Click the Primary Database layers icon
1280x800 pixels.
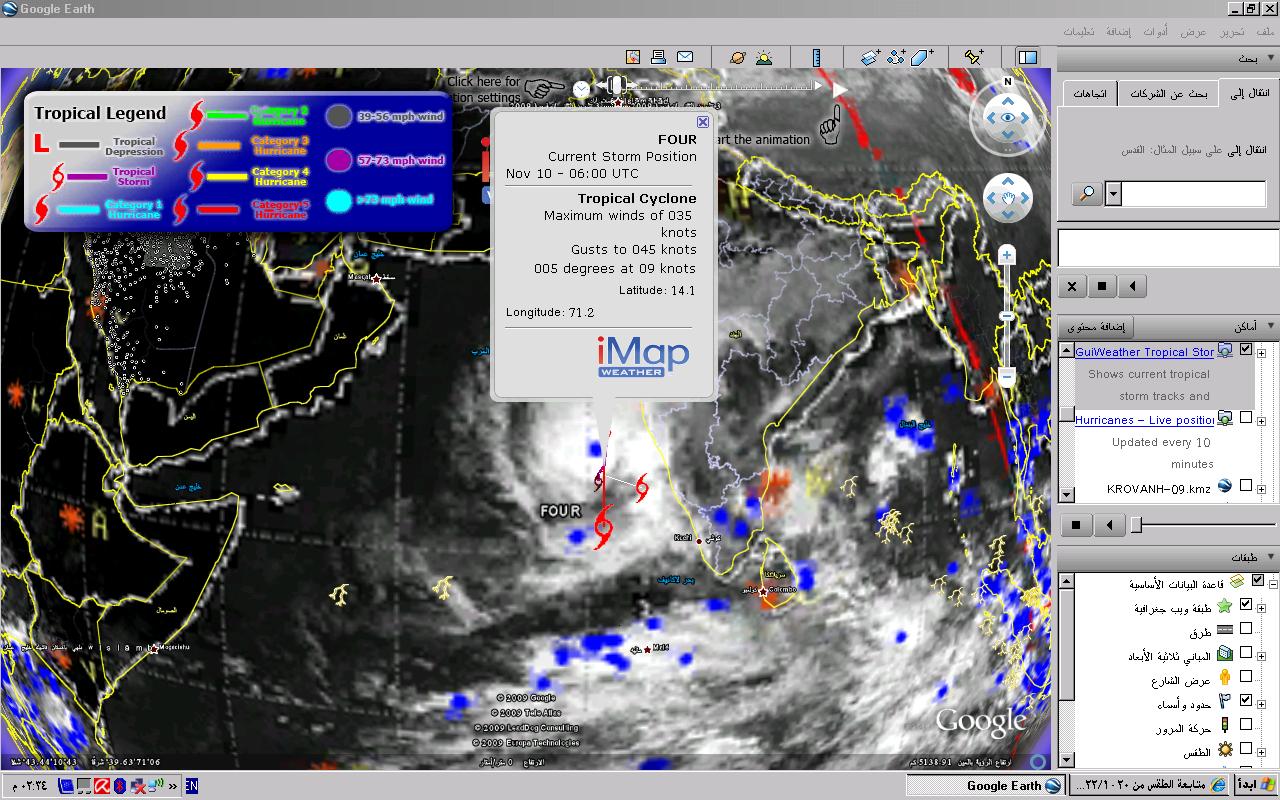point(1237,582)
